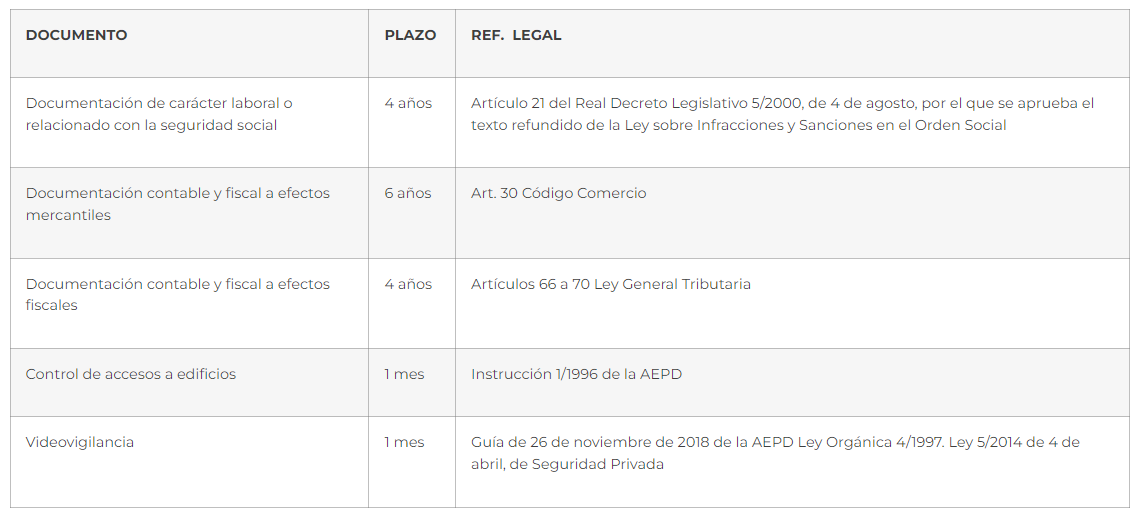
Task: Select the Real Decreto Legislativo 5/2000 reference text
Action: click(782, 114)
